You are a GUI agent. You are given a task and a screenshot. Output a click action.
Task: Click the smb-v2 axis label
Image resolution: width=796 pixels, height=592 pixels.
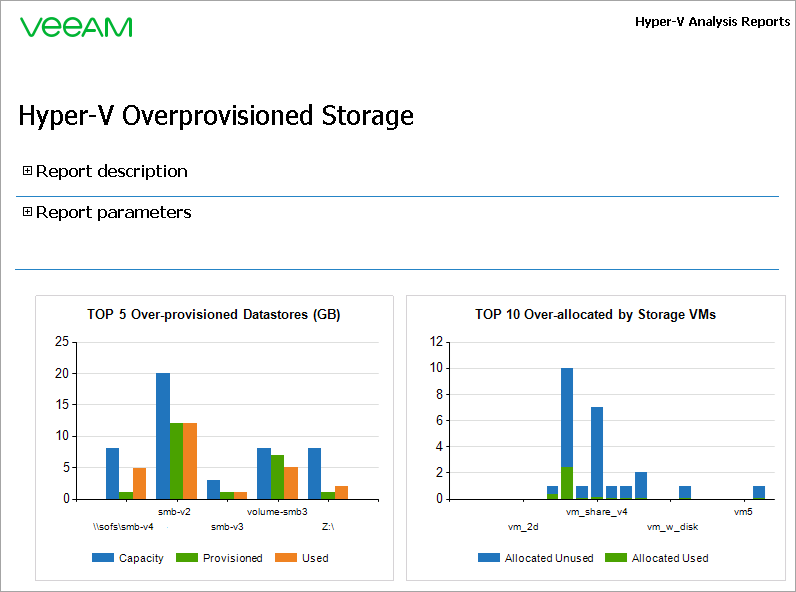[174, 512]
